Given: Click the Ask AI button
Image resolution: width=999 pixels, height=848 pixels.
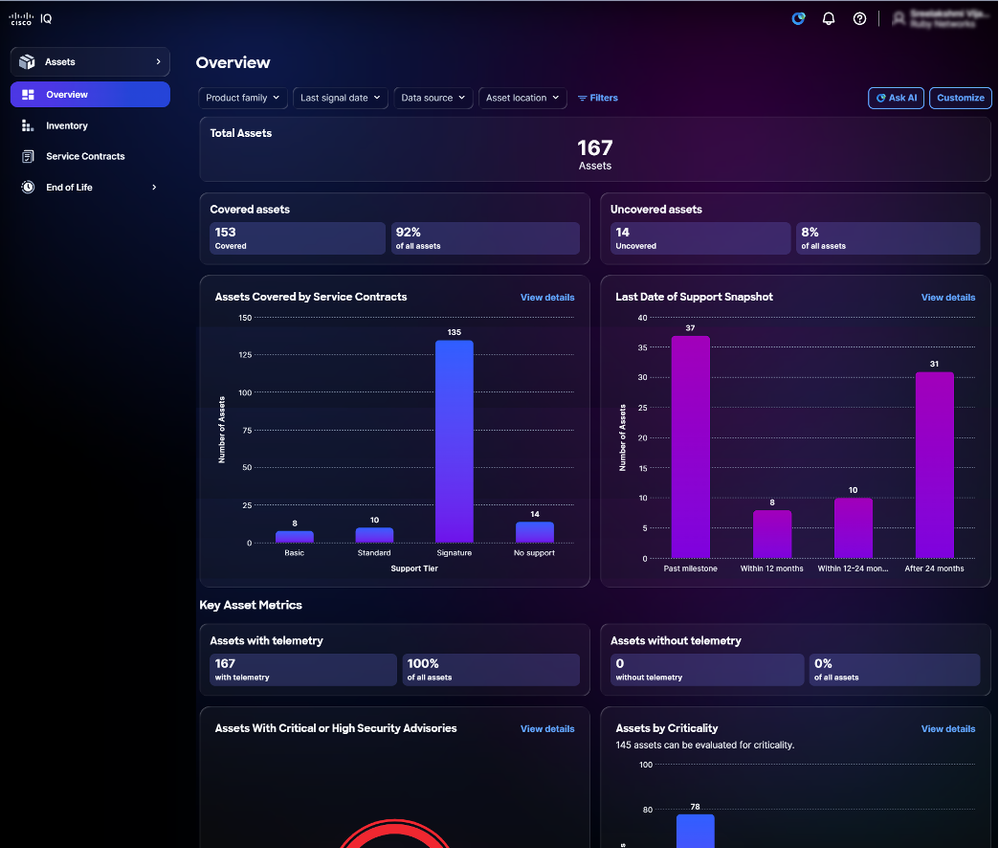Looking at the screenshot, I should [x=896, y=98].
